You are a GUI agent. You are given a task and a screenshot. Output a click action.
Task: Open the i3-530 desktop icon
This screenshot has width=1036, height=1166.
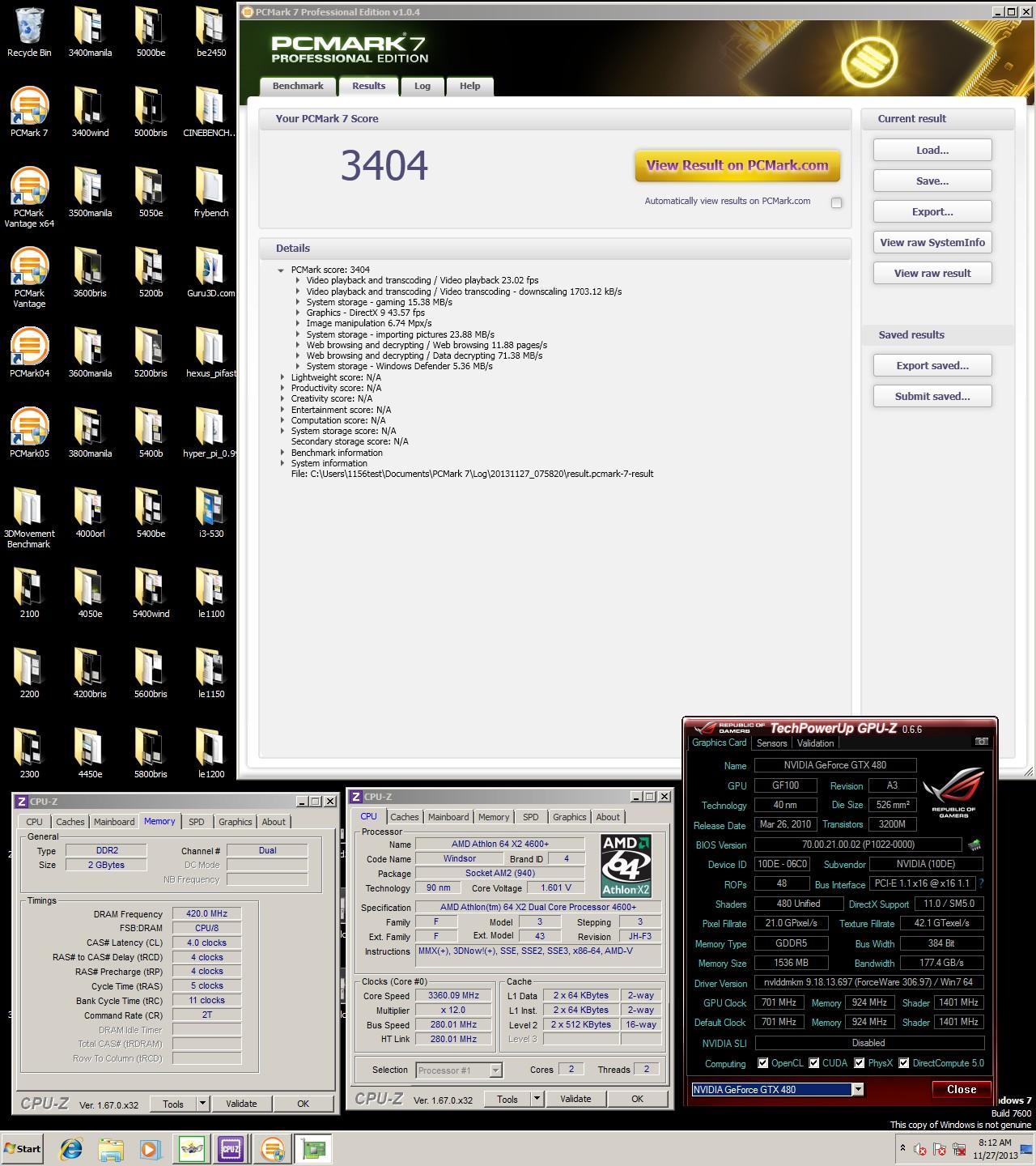pyautogui.click(x=210, y=513)
